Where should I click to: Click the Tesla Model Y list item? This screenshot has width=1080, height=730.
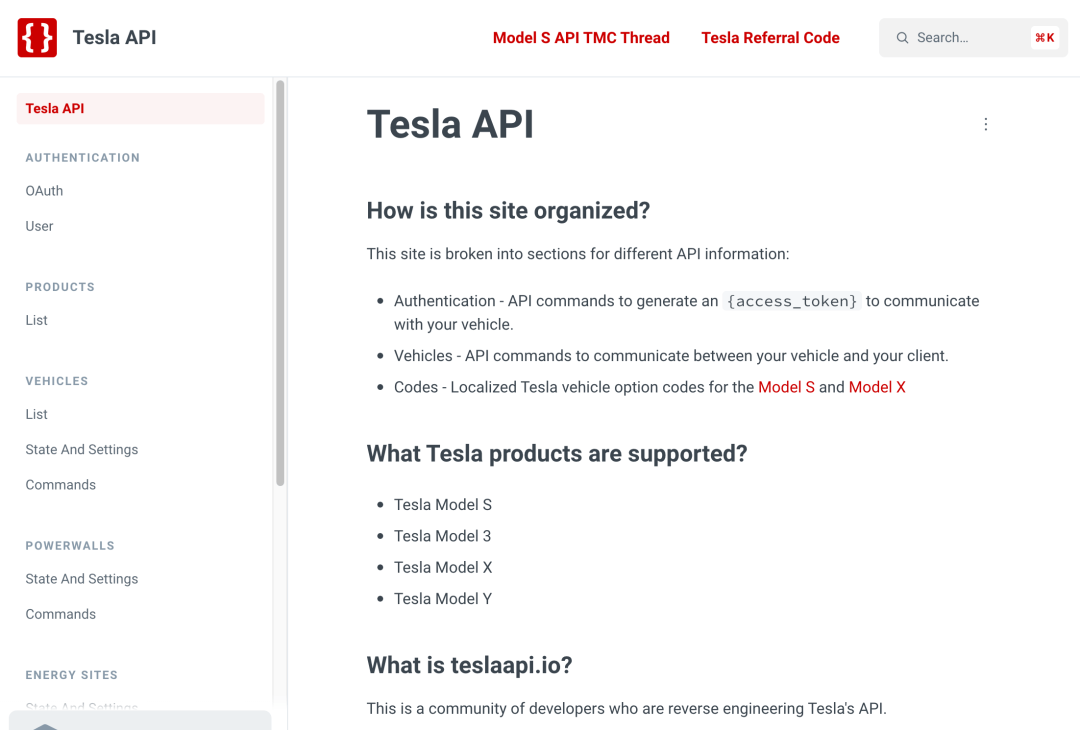[443, 598]
